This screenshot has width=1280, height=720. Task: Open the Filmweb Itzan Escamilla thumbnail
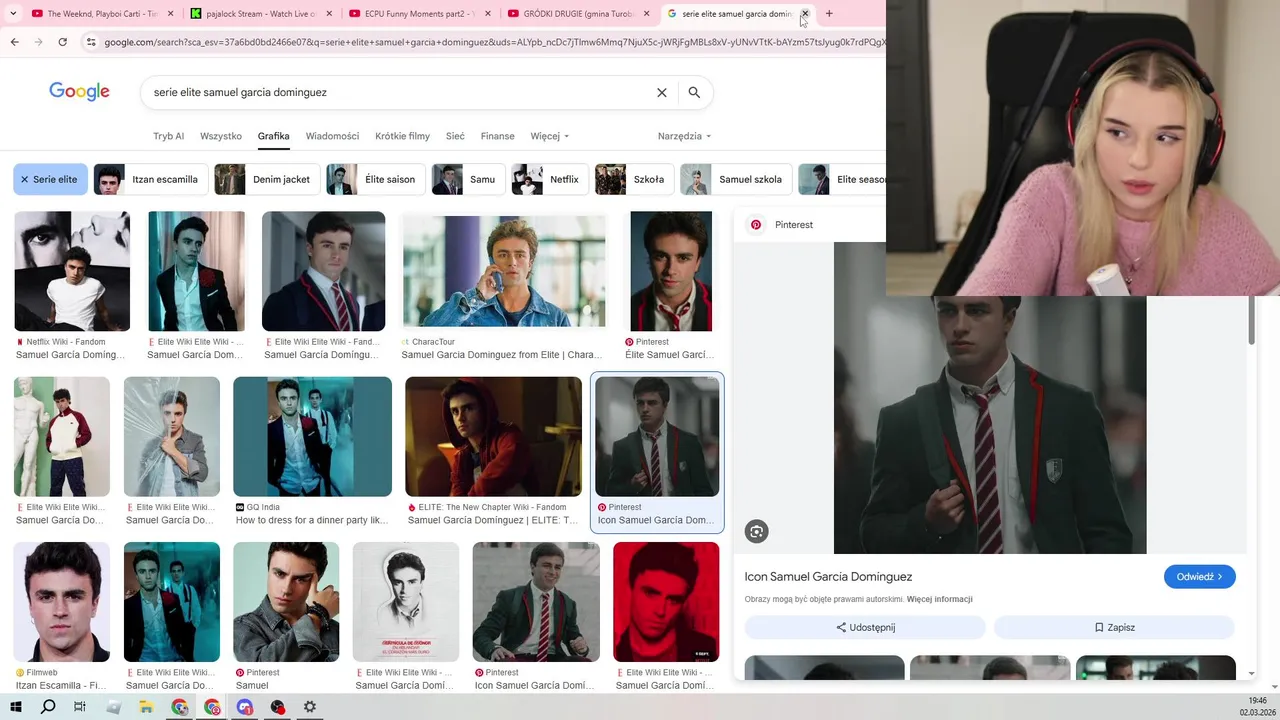(x=62, y=602)
